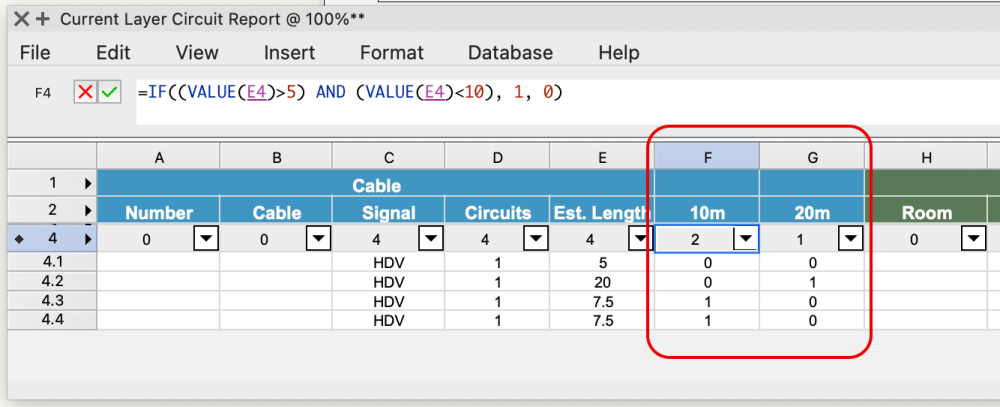Open the Format menu
The height and width of the screenshot is (407, 1000).
point(392,53)
